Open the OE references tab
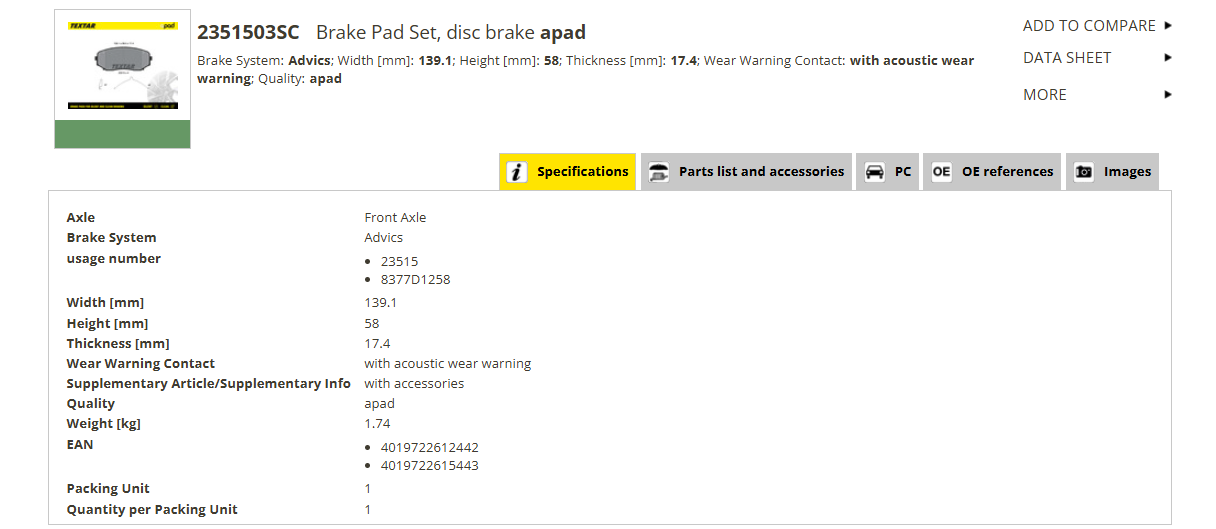 point(992,171)
